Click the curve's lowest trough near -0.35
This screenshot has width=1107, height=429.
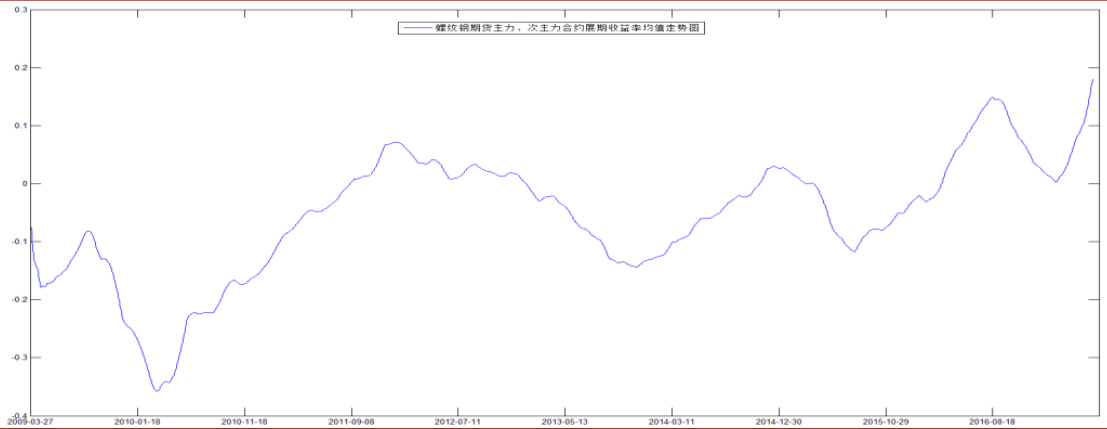pyautogui.click(x=157, y=390)
